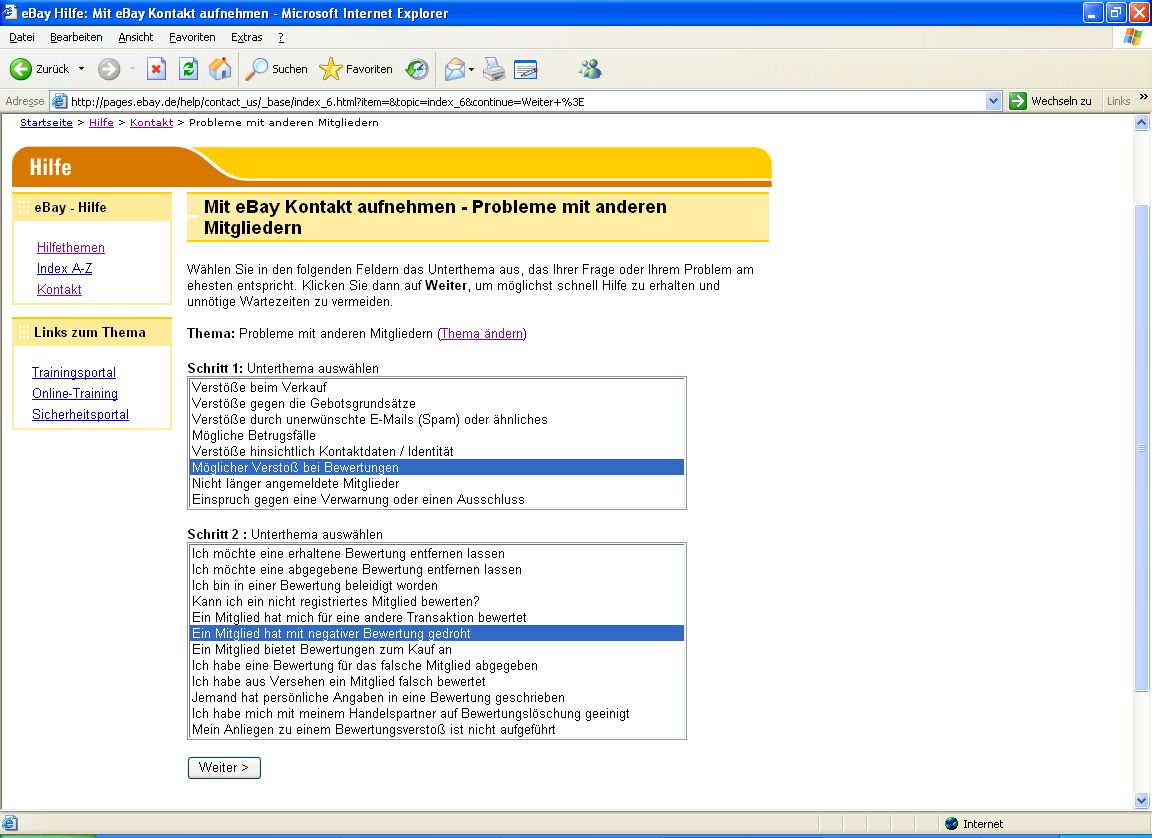Screen dimensions: 1152x838
Task: Open the address bar URL dropdown
Action: pos(993,101)
